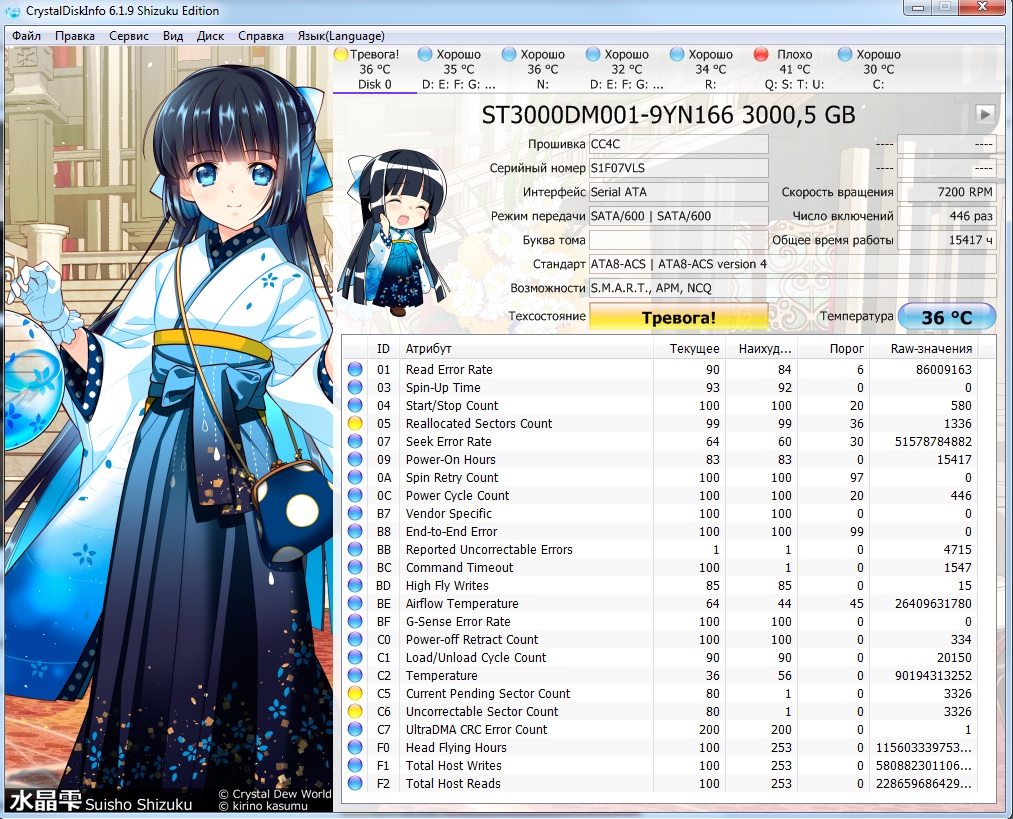Select the 35 °C disk tab

(x=459, y=69)
